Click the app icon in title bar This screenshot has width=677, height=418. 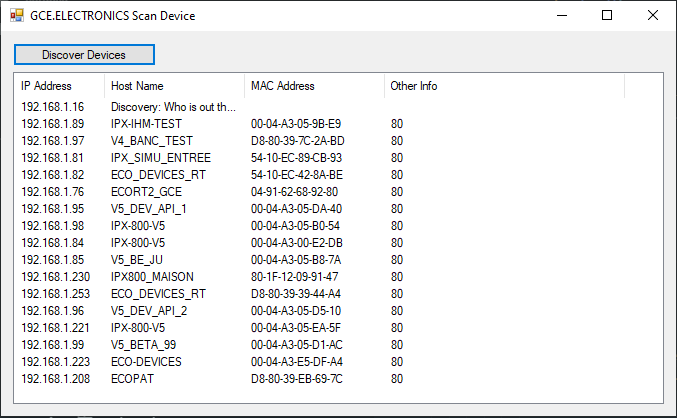pos(16,16)
